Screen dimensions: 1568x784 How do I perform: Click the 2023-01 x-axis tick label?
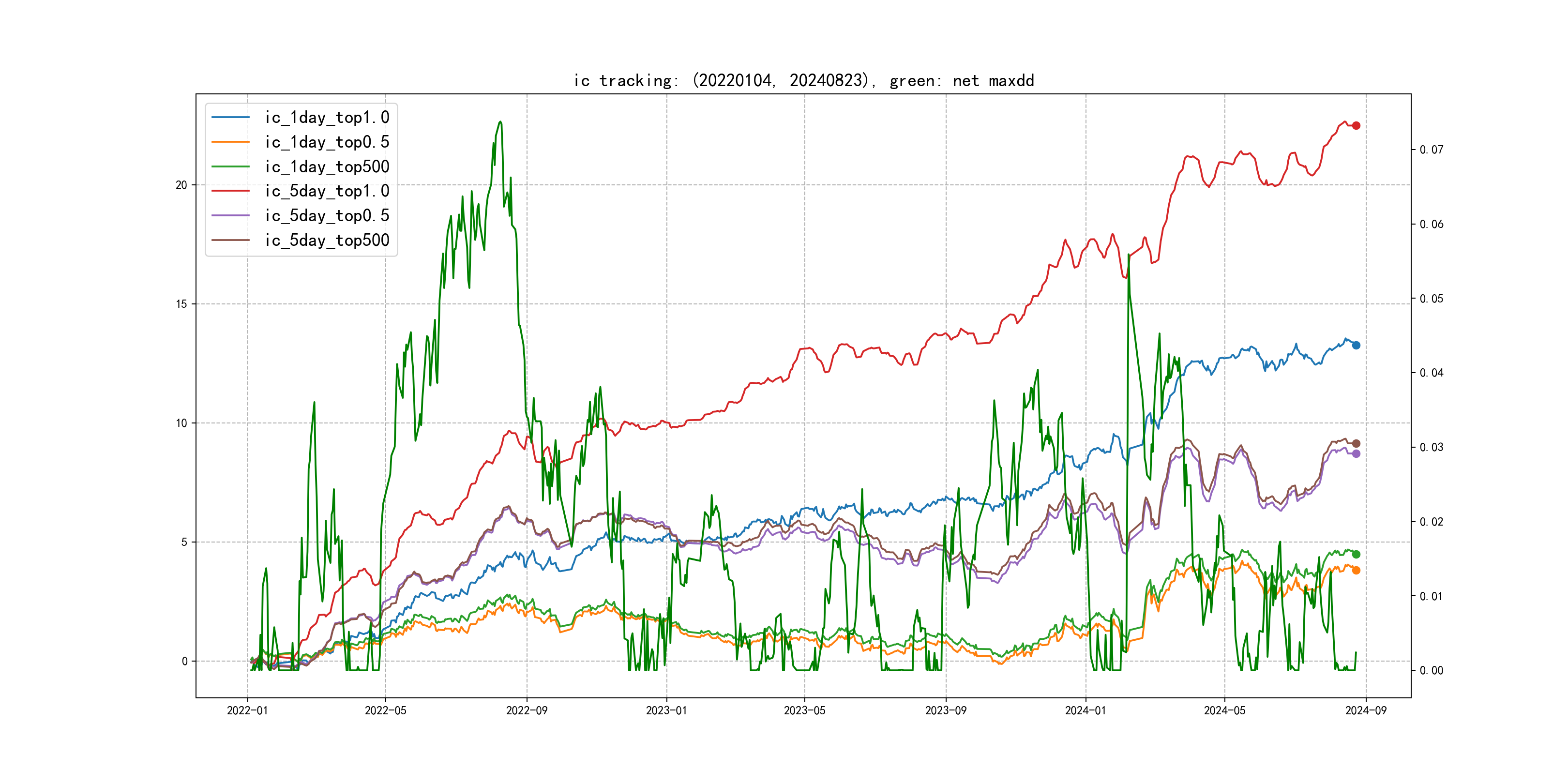[666, 710]
